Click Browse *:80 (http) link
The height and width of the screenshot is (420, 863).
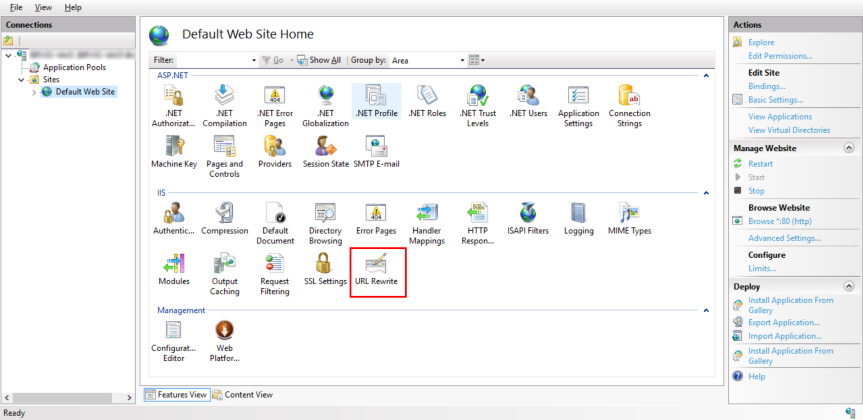[x=780, y=221]
